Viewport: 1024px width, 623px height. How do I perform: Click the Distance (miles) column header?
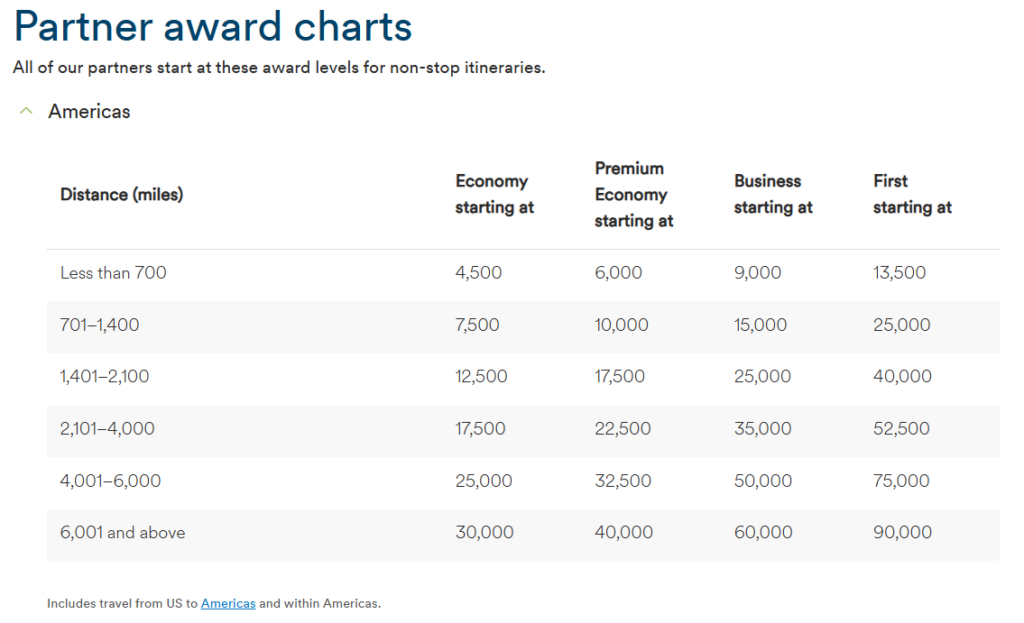pyautogui.click(x=121, y=194)
